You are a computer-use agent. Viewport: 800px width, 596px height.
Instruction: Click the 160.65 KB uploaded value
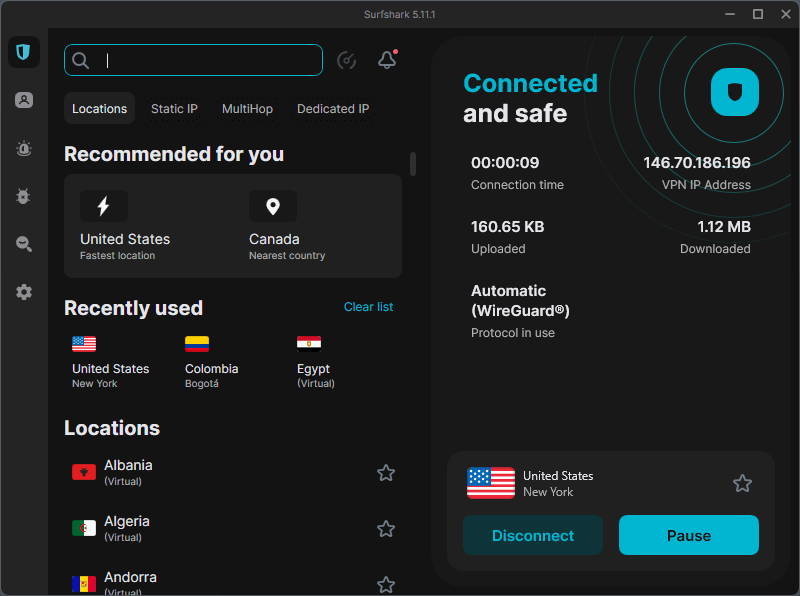pyautogui.click(x=507, y=227)
